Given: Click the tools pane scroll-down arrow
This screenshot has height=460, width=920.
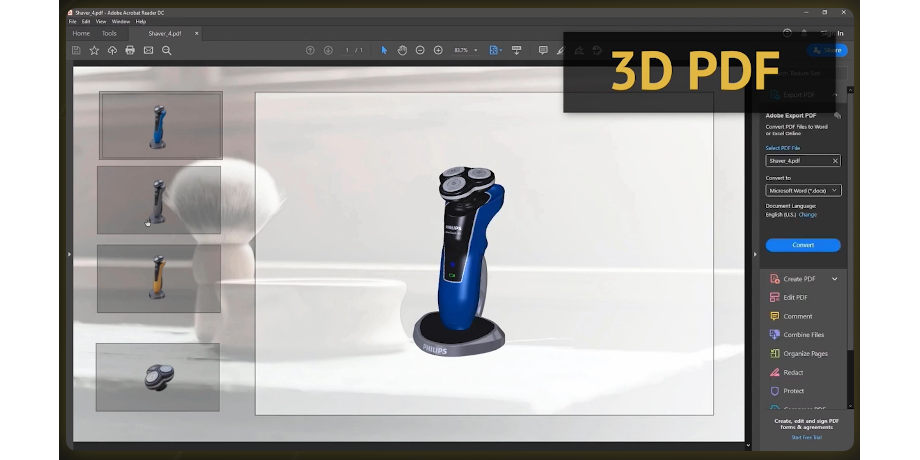Looking at the screenshot, I should coord(850,406).
